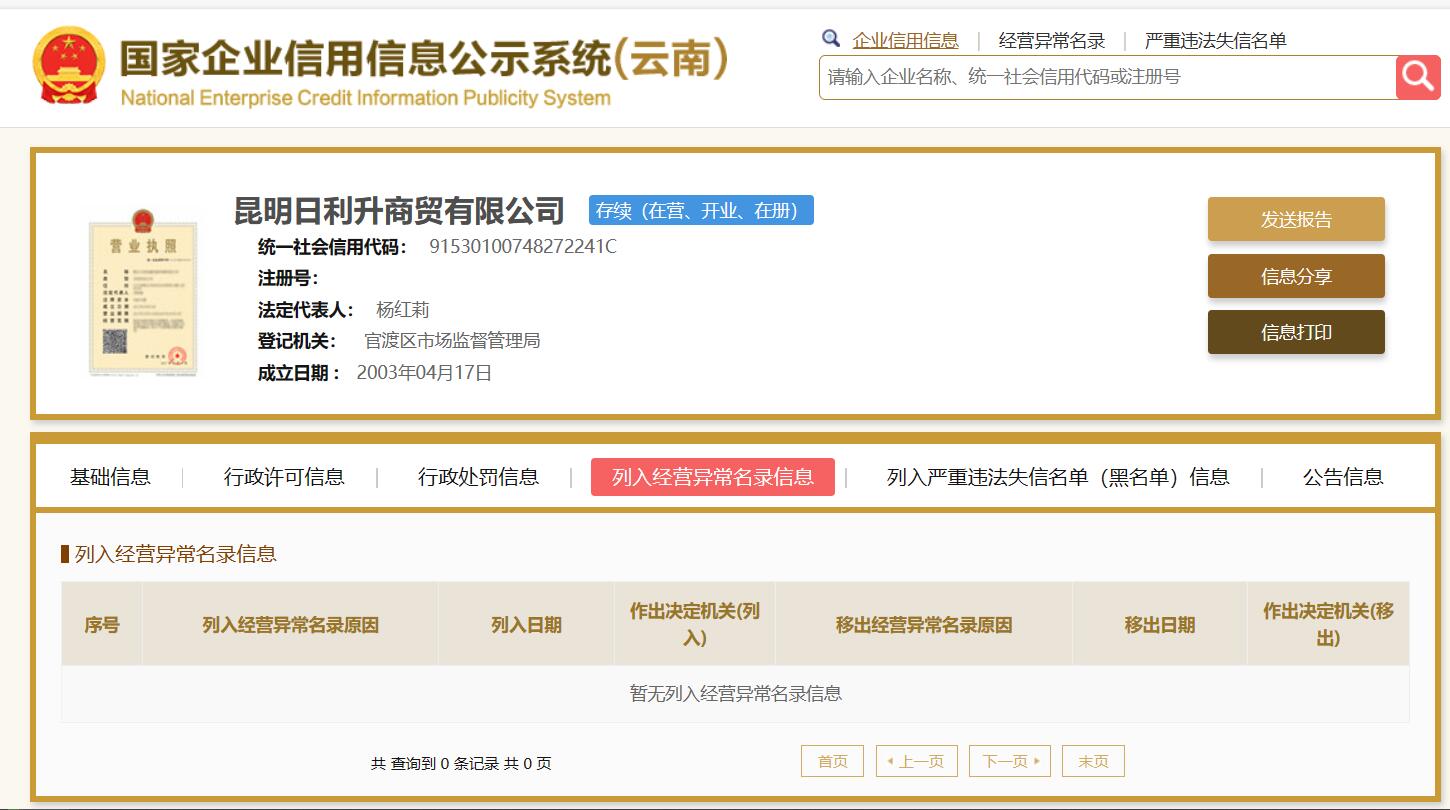This screenshot has height=810, width=1450.
Task: Click the 注册号 field label
Action: (x=288, y=278)
